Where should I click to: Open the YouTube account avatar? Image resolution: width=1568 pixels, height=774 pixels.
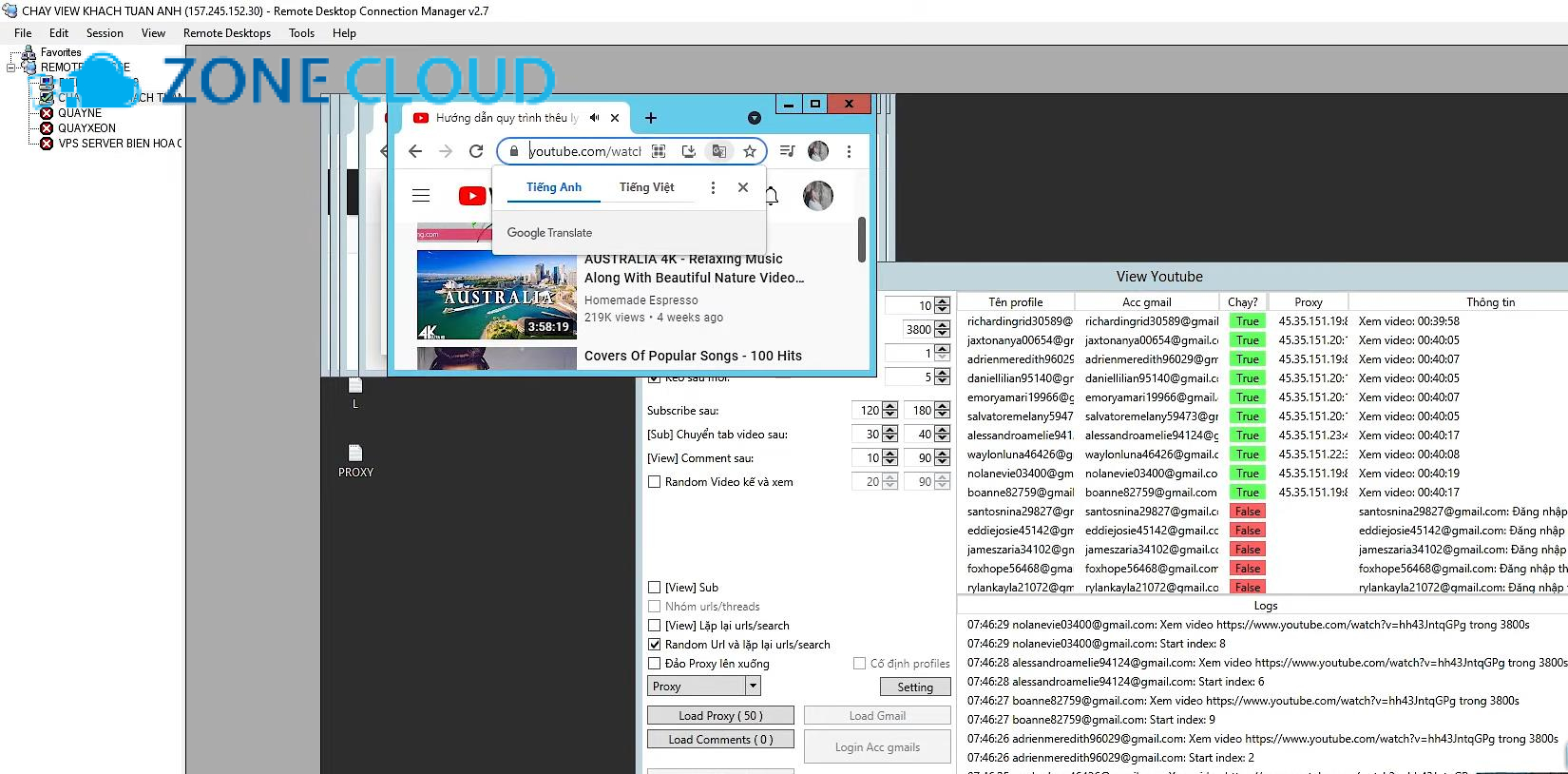818,196
